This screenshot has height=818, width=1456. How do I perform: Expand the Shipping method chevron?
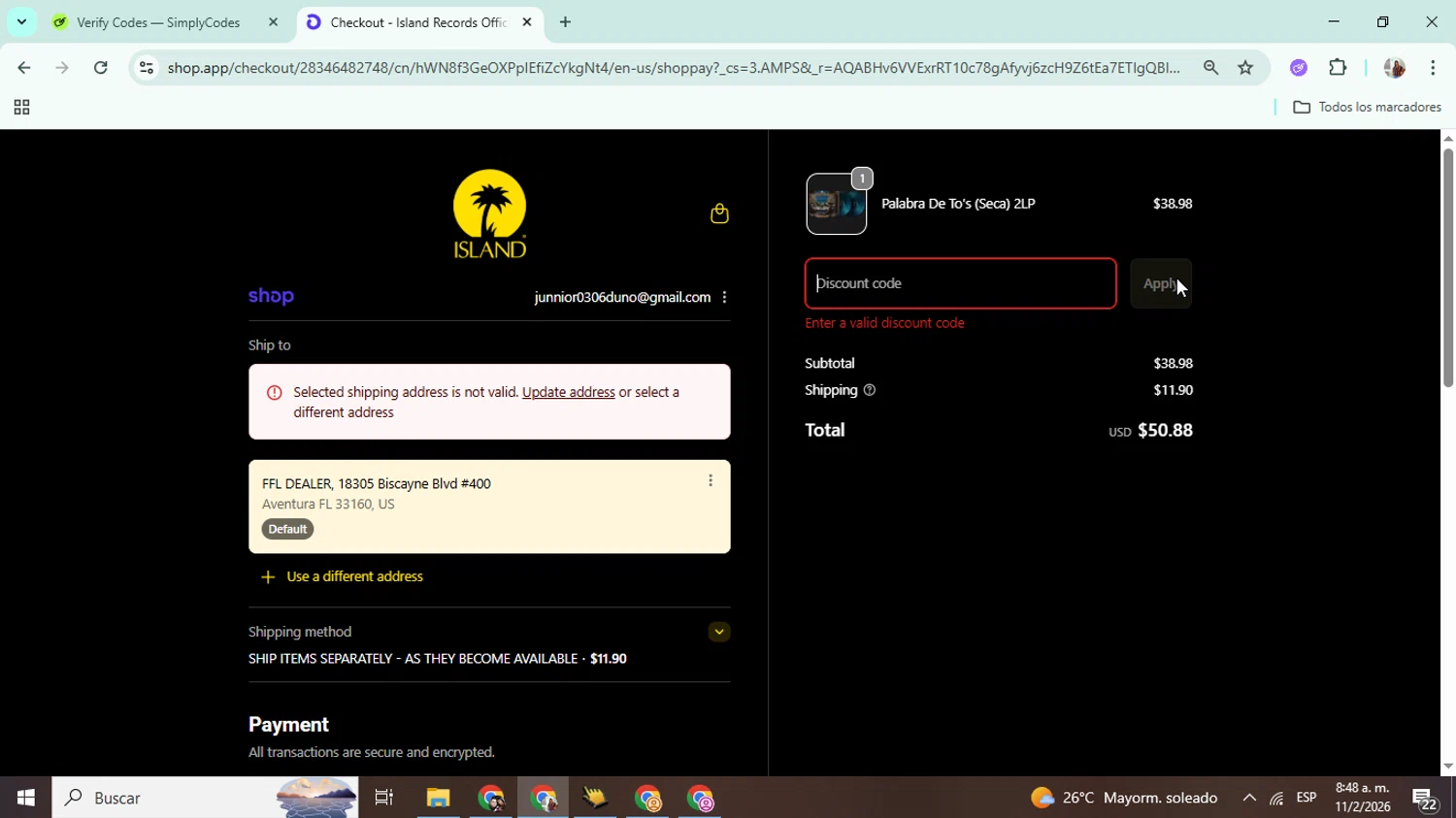point(719,632)
